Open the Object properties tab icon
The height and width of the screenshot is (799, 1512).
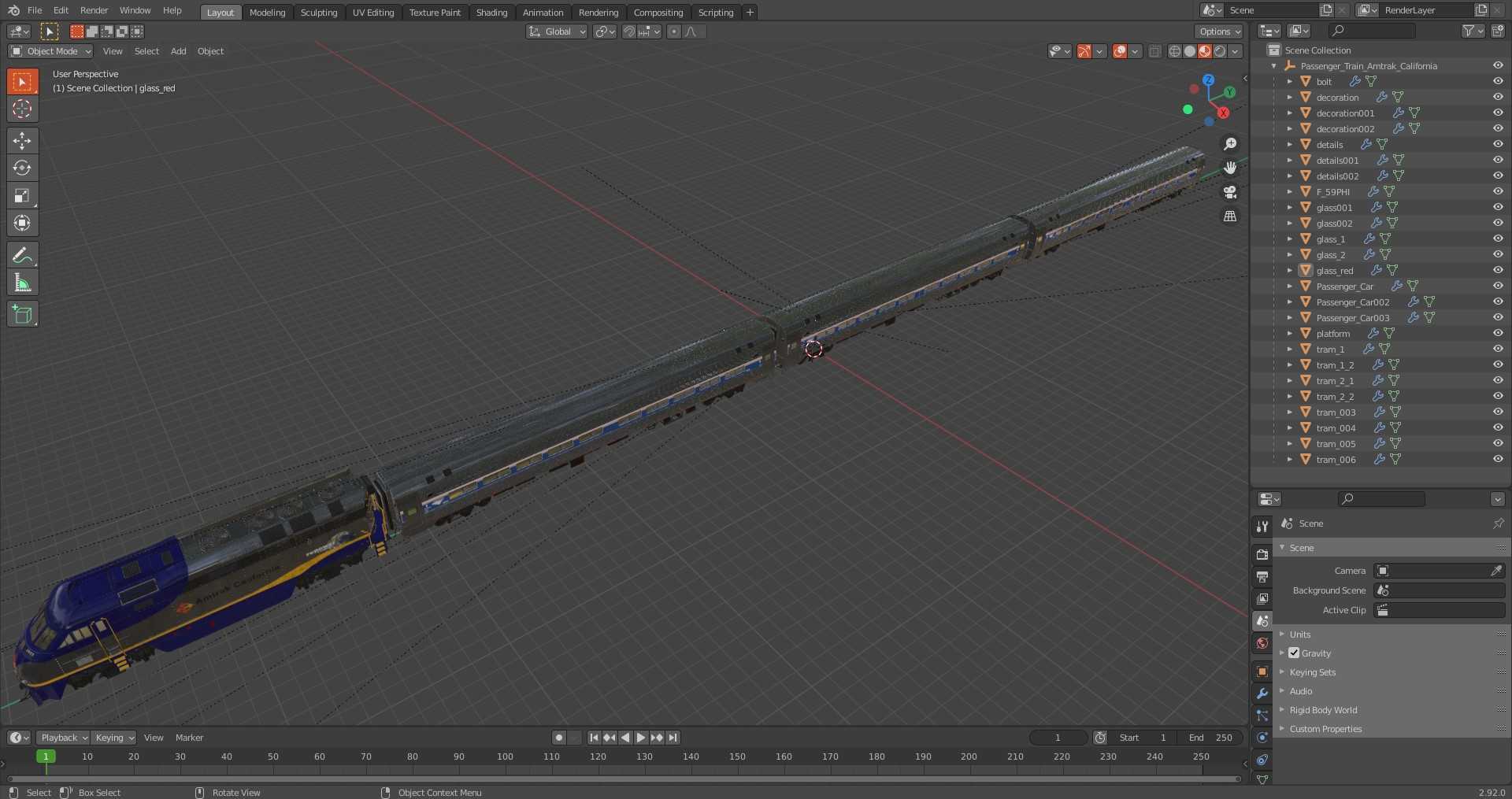click(x=1262, y=671)
